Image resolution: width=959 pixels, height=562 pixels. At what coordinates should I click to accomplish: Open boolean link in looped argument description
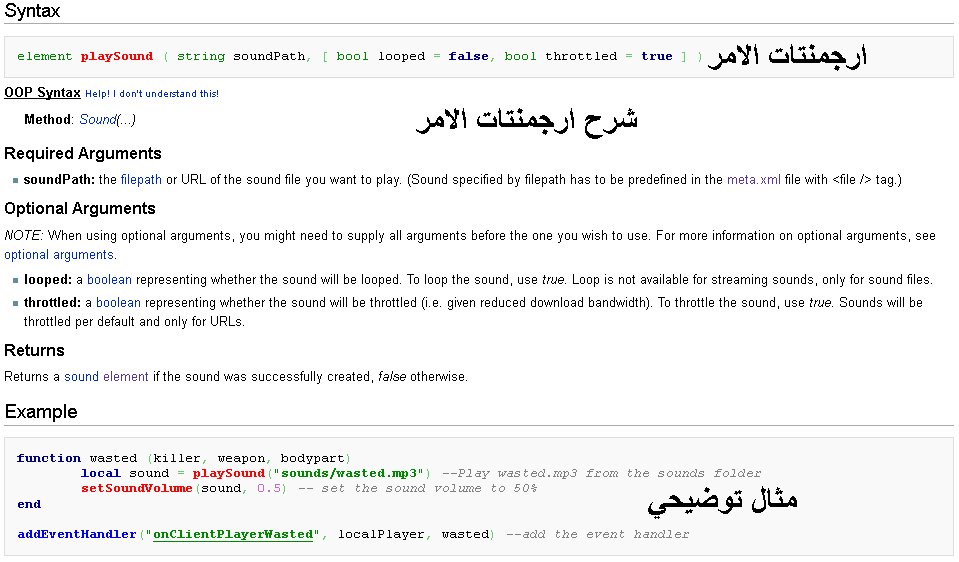(109, 280)
